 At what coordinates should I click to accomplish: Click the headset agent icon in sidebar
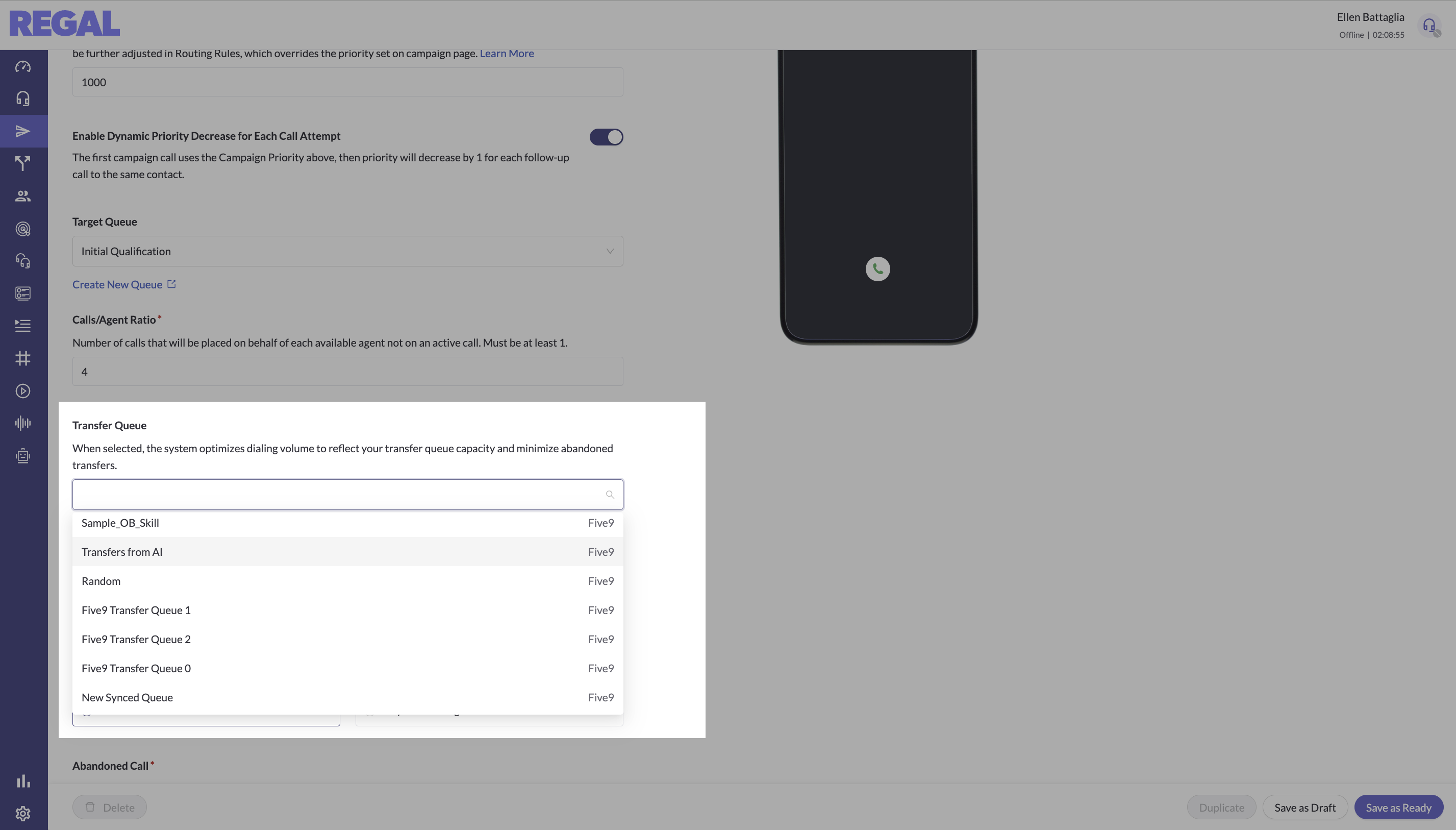tap(23, 99)
